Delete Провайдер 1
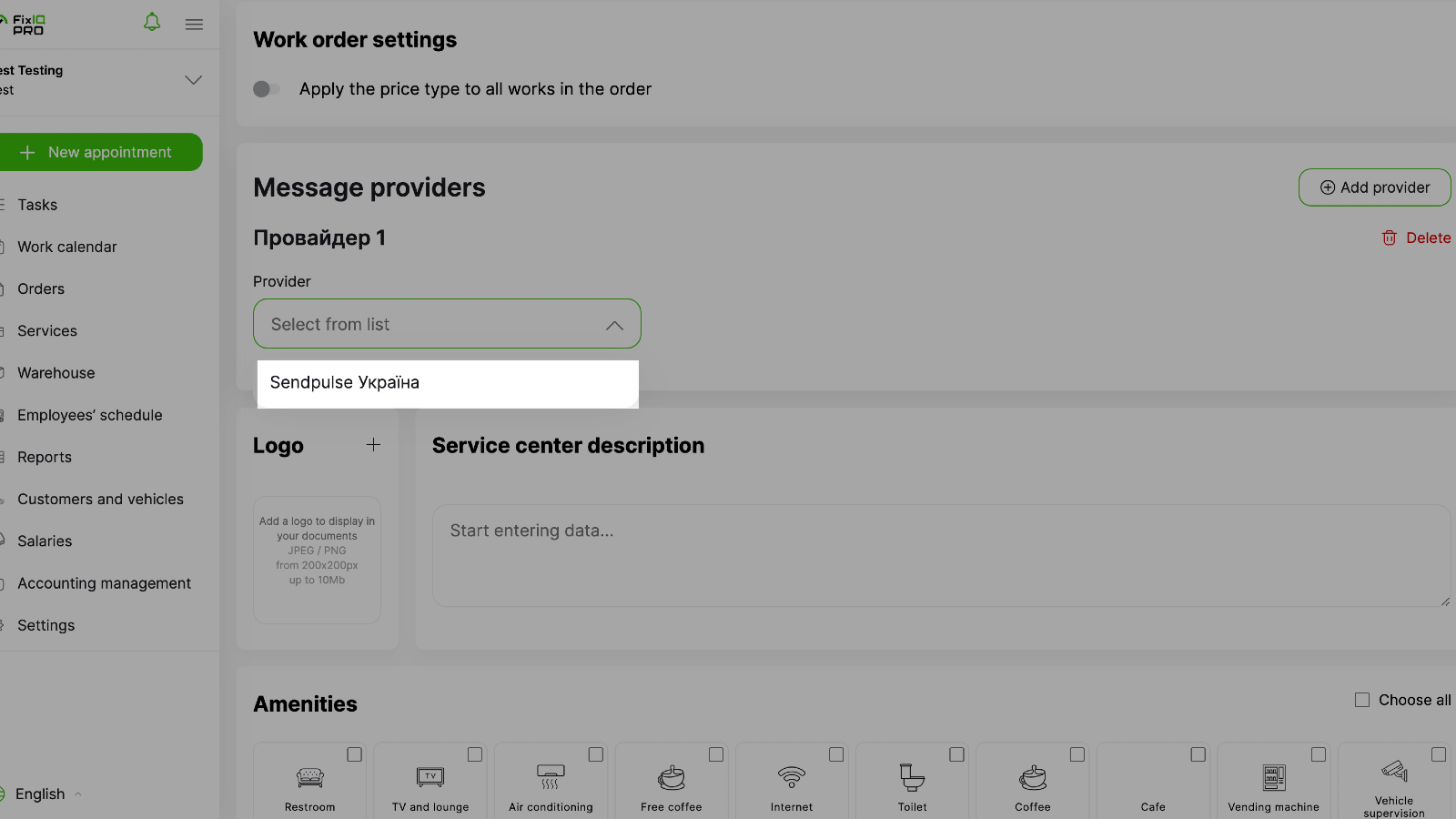Viewport: 1456px width, 819px height. tap(1416, 238)
